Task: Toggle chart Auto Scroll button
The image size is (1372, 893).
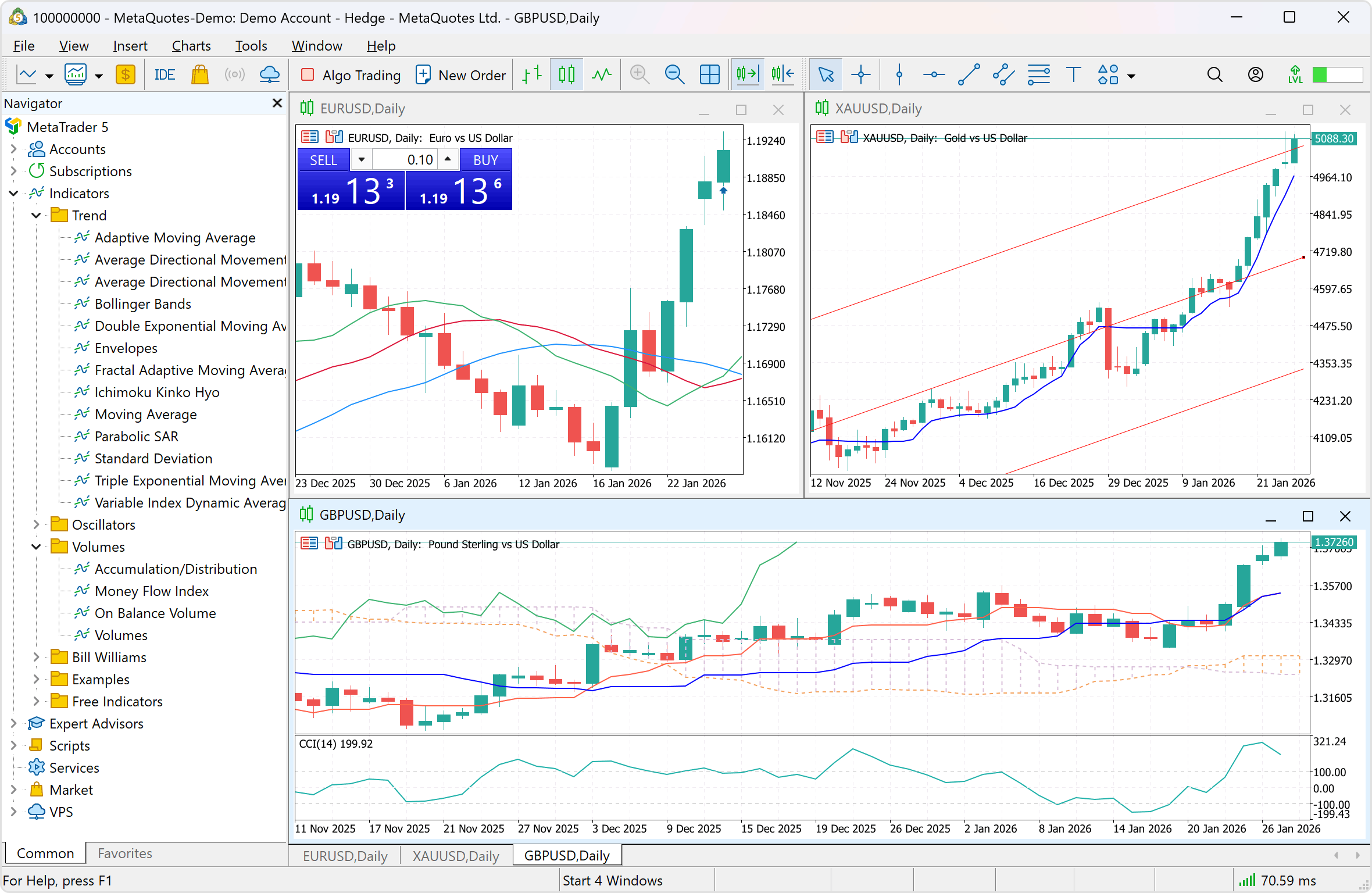Action: click(x=748, y=75)
